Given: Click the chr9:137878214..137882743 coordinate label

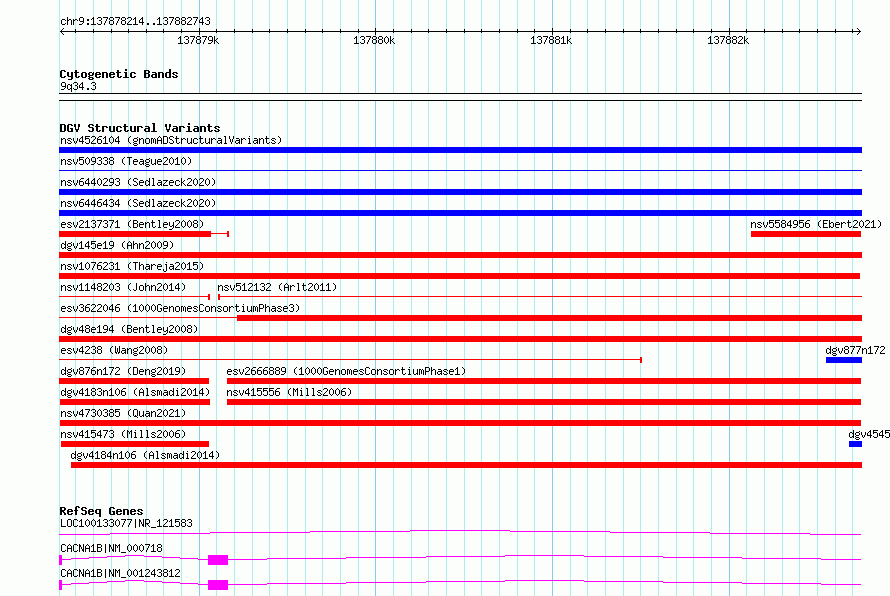Looking at the screenshot, I should point(135,21).
